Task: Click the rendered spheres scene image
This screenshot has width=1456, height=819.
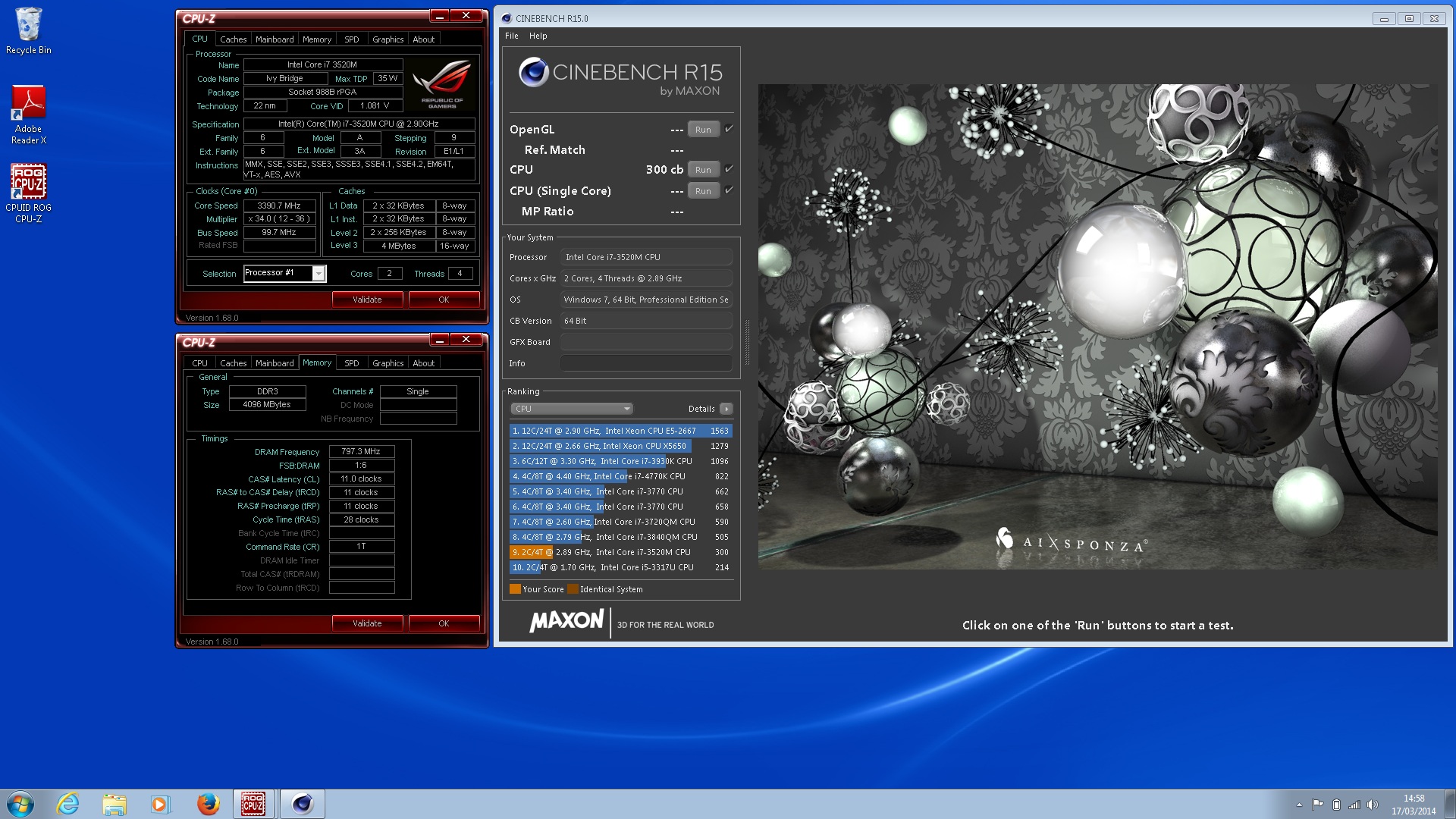Action: 1097,326
